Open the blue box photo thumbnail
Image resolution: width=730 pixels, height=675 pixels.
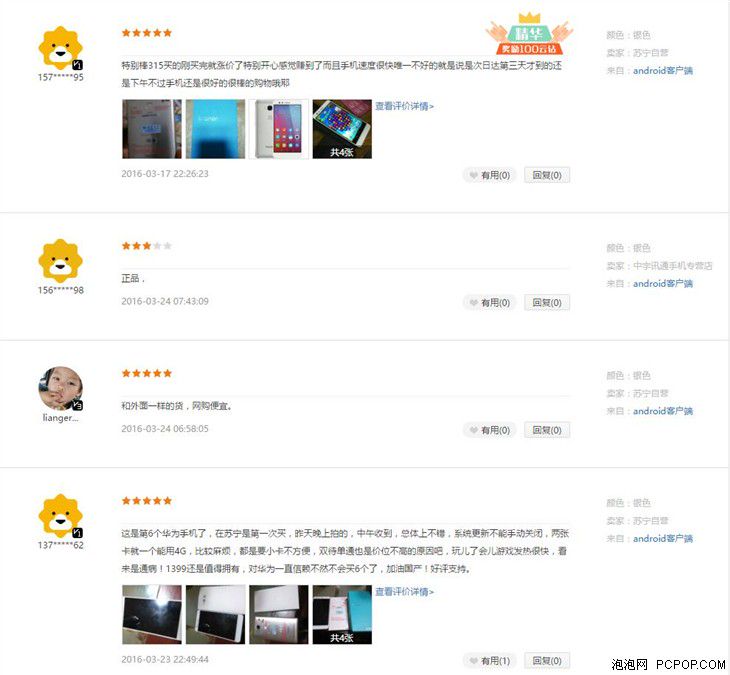215,129
